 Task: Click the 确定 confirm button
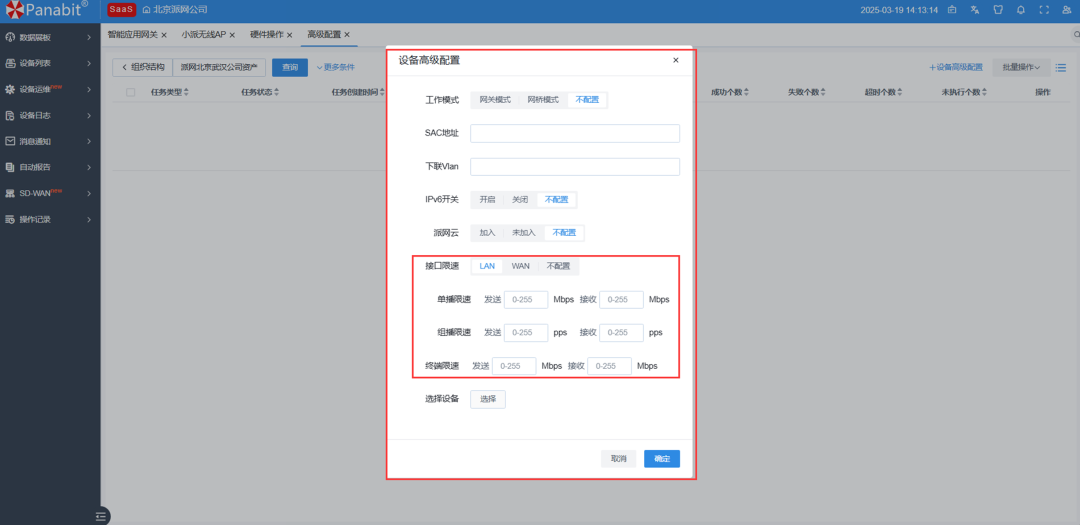click(x=662, y=459)
